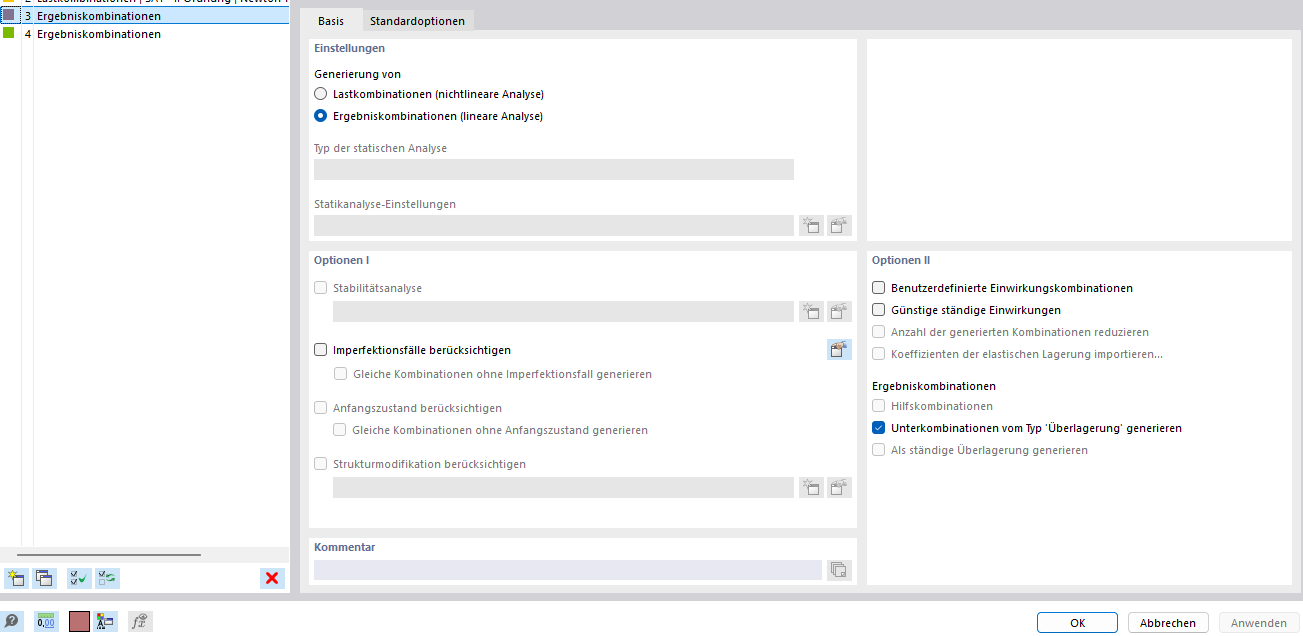Viewport: 1303px width, 636px height.
Task: Select Lastkombinationen (nichtlineare Analyse) radio button
Action: 320,94
